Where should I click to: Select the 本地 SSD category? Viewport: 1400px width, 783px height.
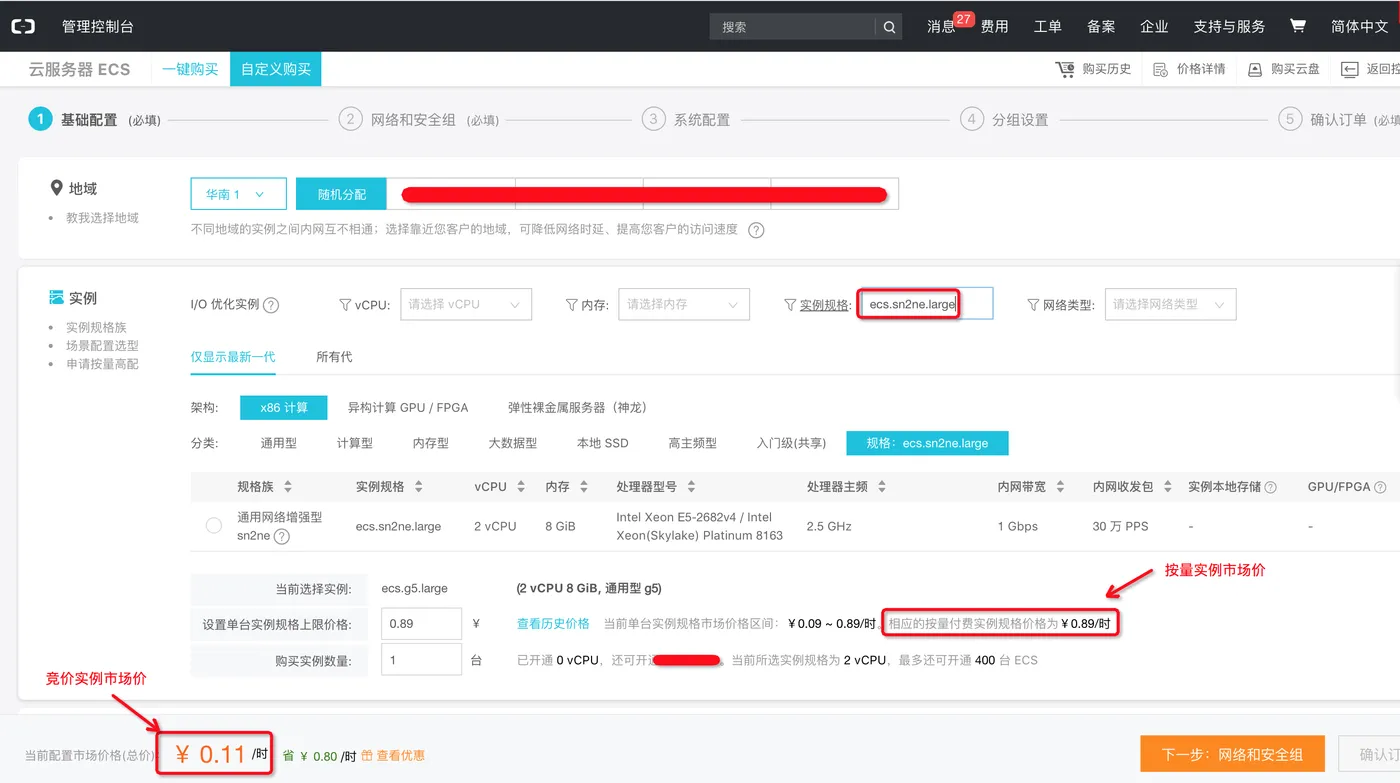(x=603, y=443)
